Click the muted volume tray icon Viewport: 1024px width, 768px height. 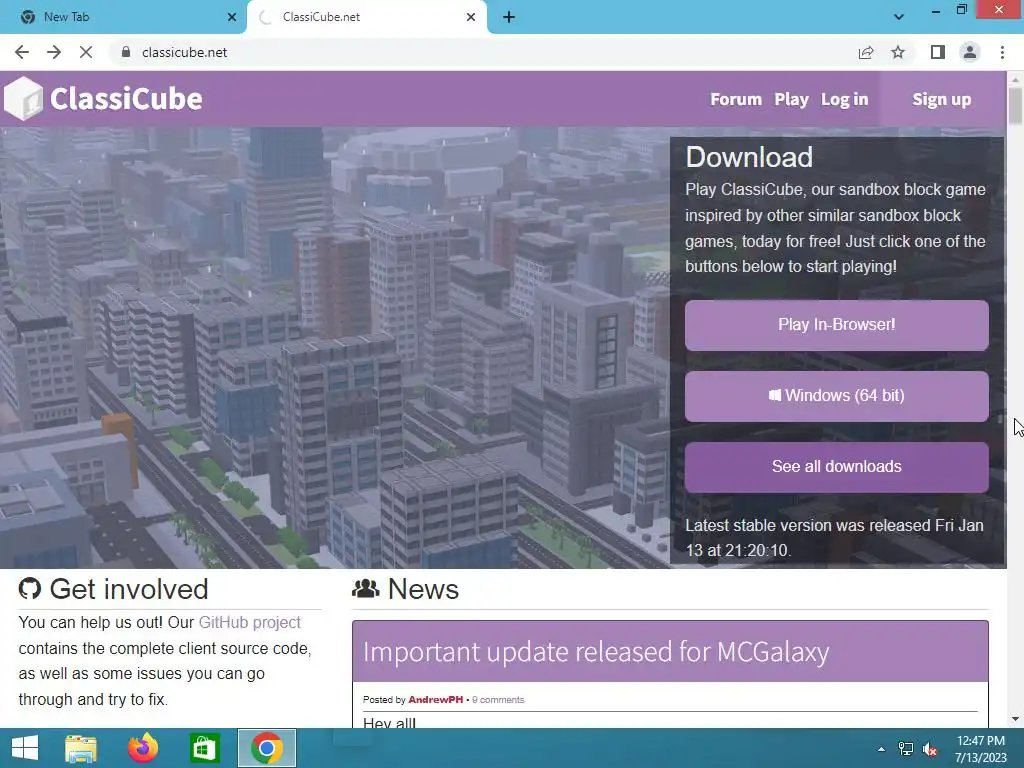click(x=930, y=749)
